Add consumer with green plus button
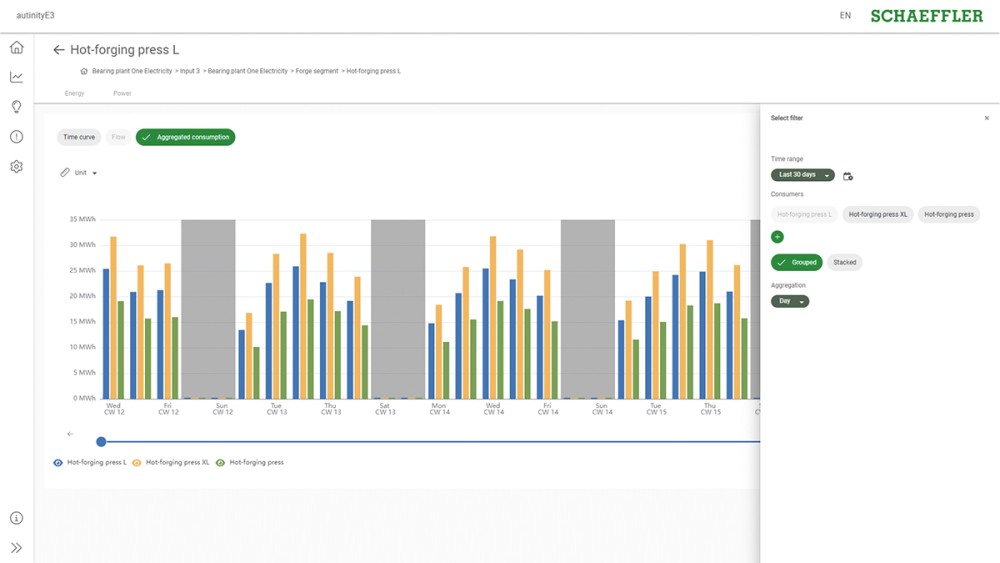The height and width of the screenshot is (563, 1000). (778, 237)
